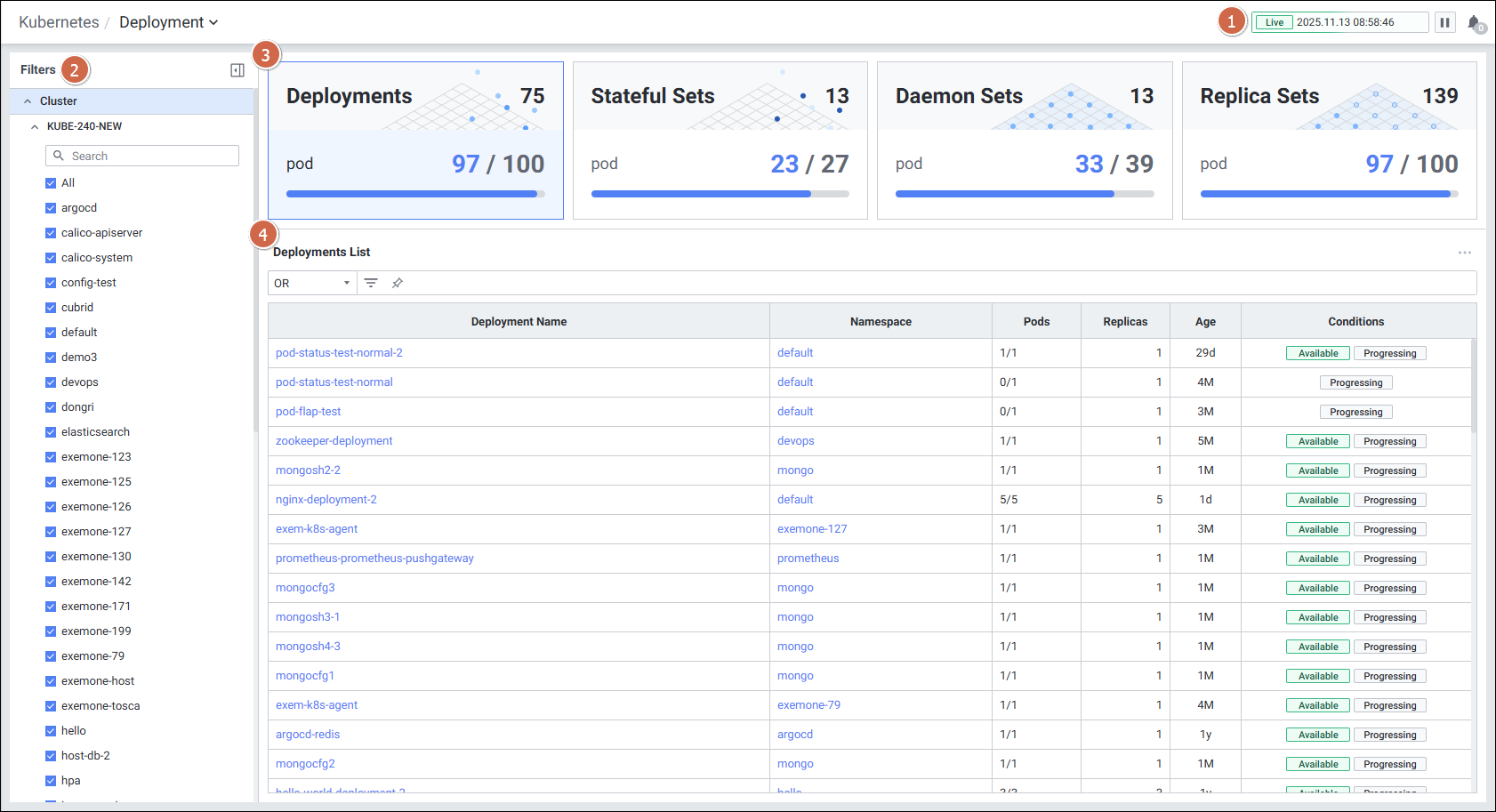This screenshot has width=1496, height=812.
Task: Deselect the elasticsearch namespace checkbox
Action: click(51, 432)
